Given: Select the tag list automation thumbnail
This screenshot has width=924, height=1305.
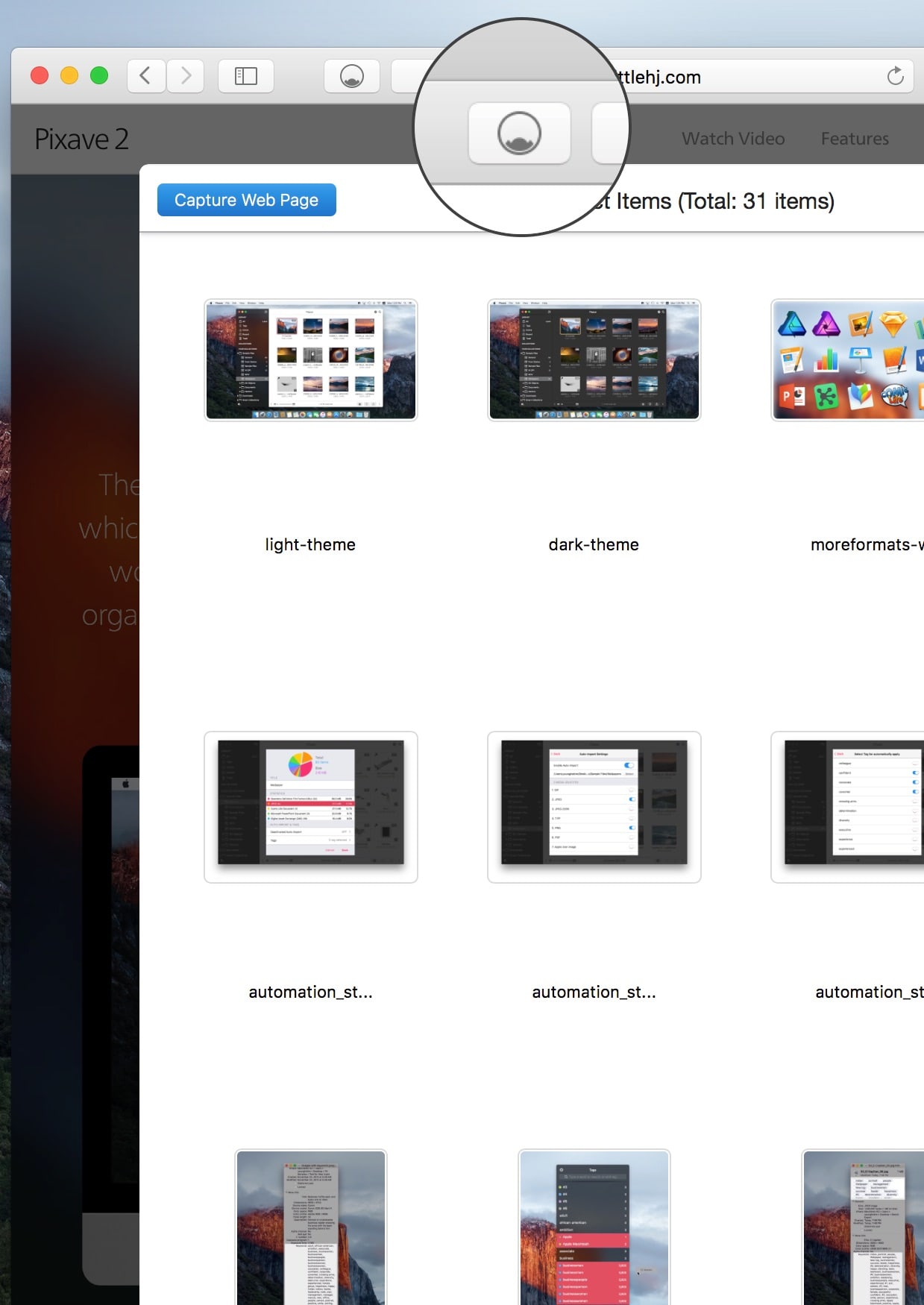Looking at the screenshot, I should click(x=848, y=807).
